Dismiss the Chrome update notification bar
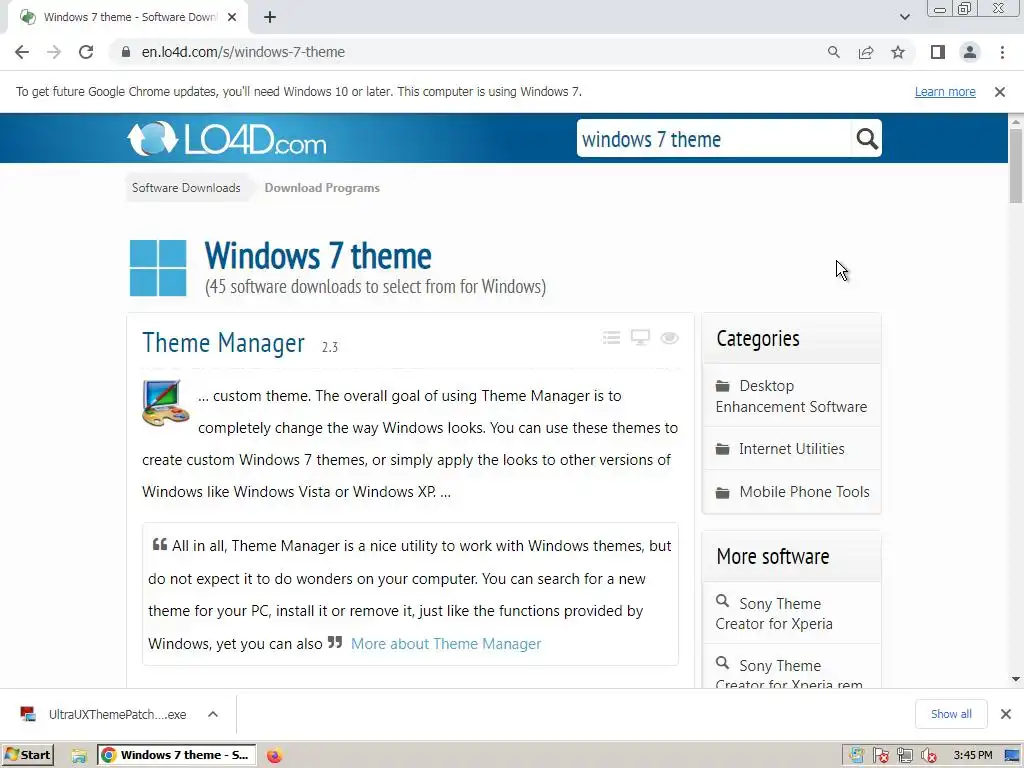 pyautogui.click(x=999, y=92)
